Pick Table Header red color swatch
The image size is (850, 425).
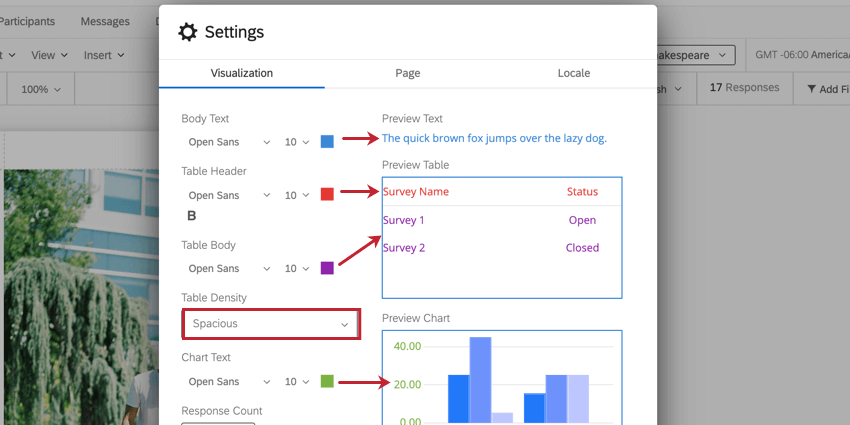(x=327, y=195)
